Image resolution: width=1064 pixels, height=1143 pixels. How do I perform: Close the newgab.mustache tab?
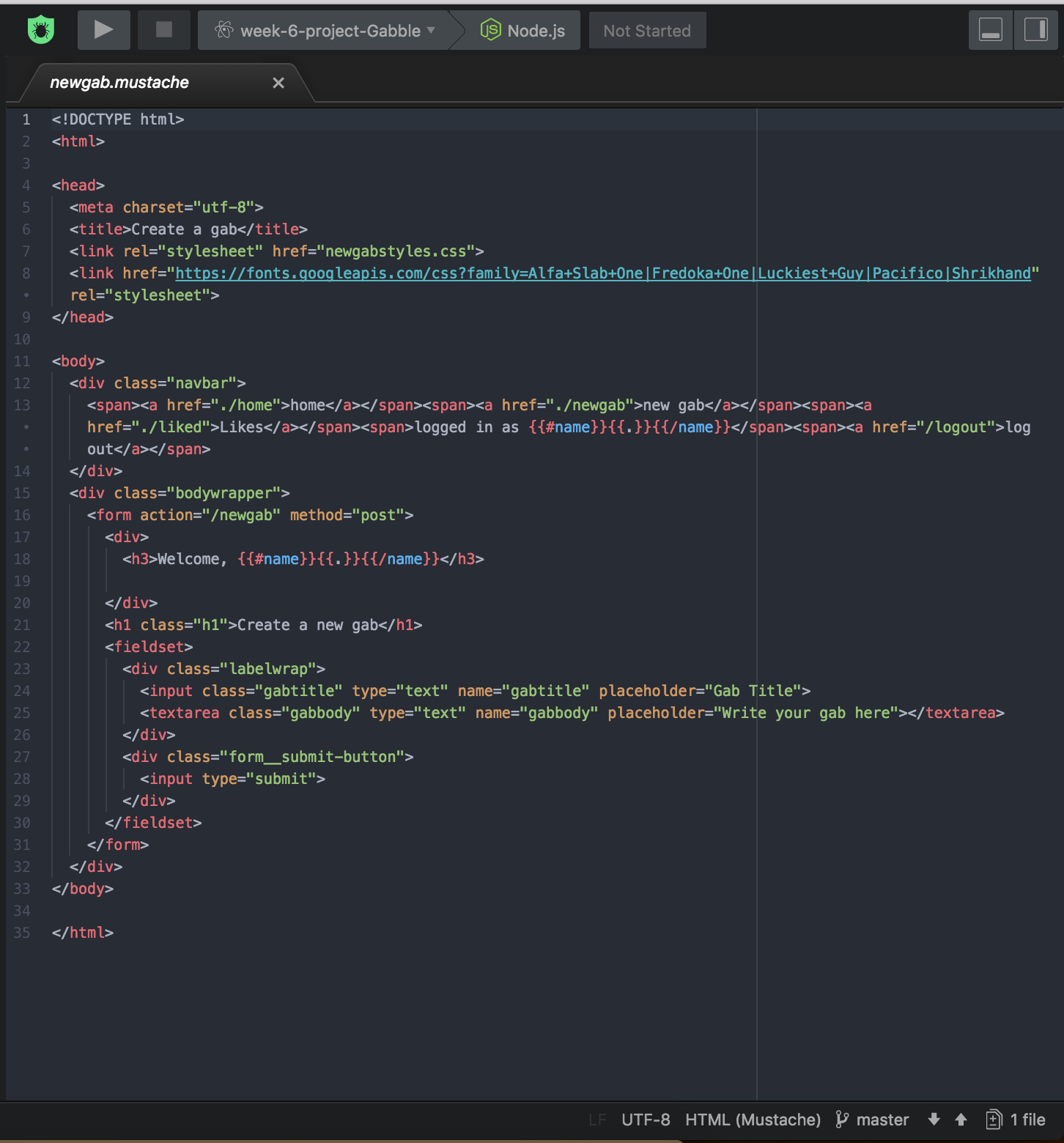[278, 82]
